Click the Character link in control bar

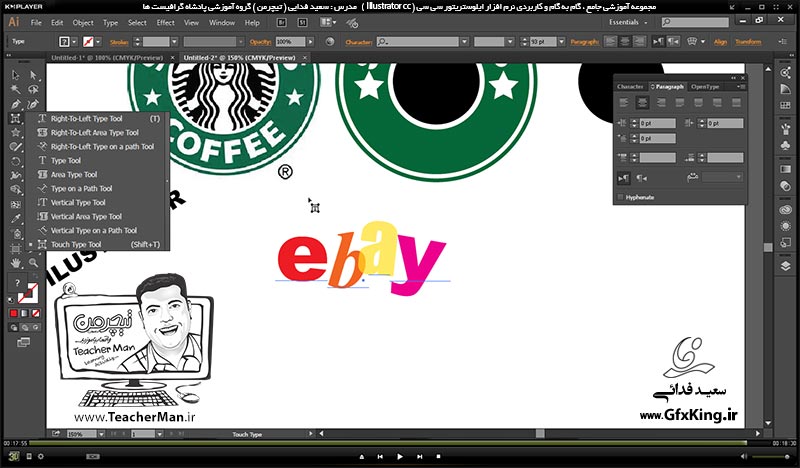359,42
